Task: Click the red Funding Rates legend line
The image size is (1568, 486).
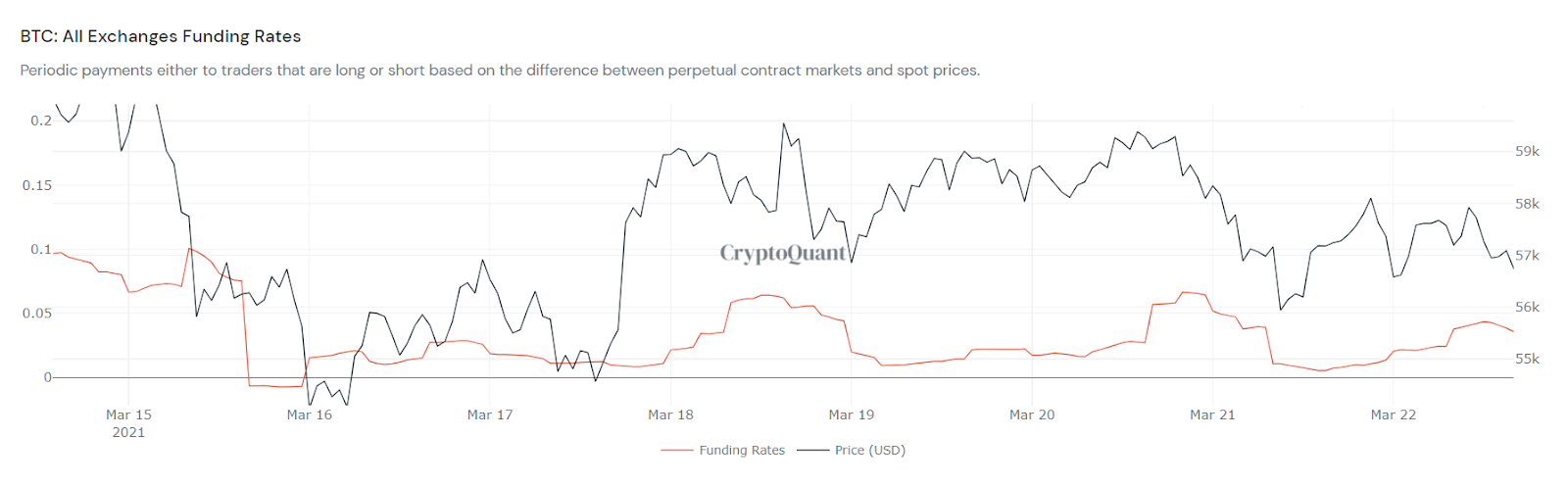Action: pyautogui.click(x=677, y=451)
